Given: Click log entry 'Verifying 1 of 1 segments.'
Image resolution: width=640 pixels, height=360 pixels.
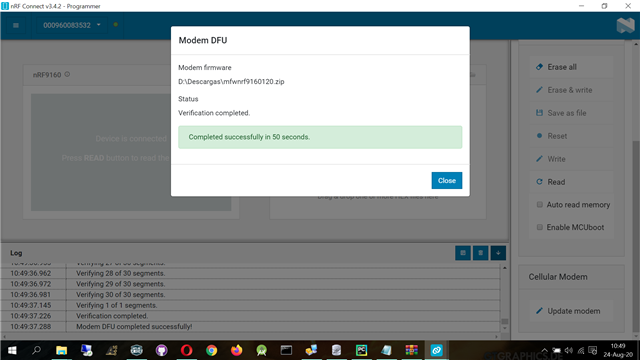Looking at the screenshot, I should [x=116, y=305].
